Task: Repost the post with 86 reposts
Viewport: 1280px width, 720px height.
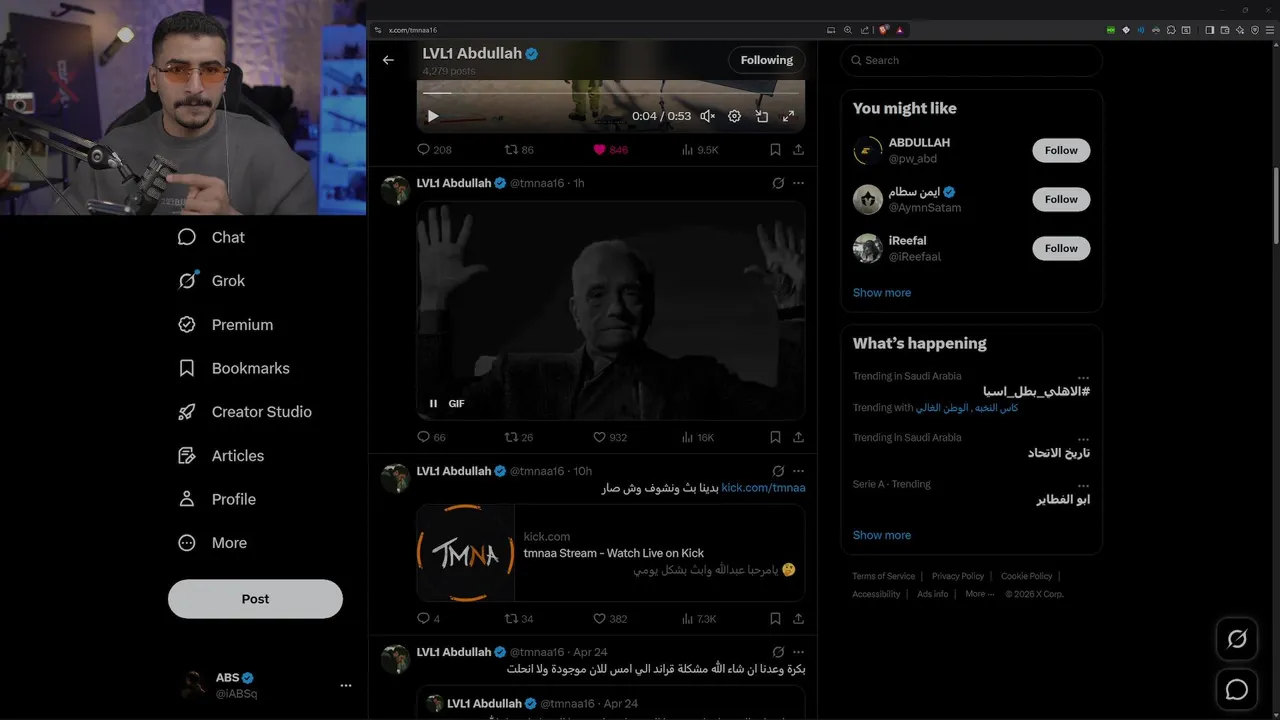Action: pyautogui.click(x=519, y=150)
